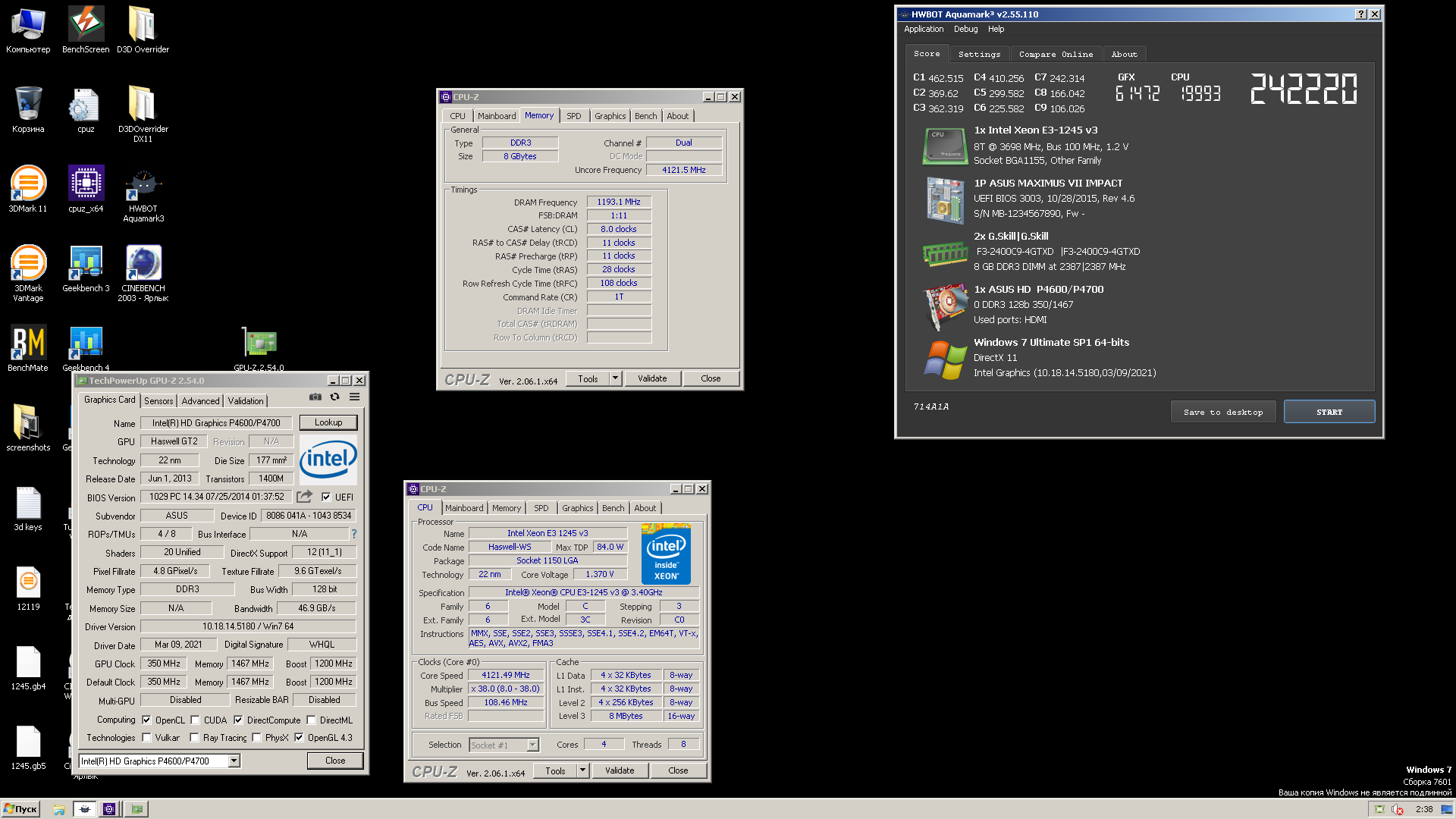Open Debug menu in HWBOT Aquamark3

coord(965,29)
